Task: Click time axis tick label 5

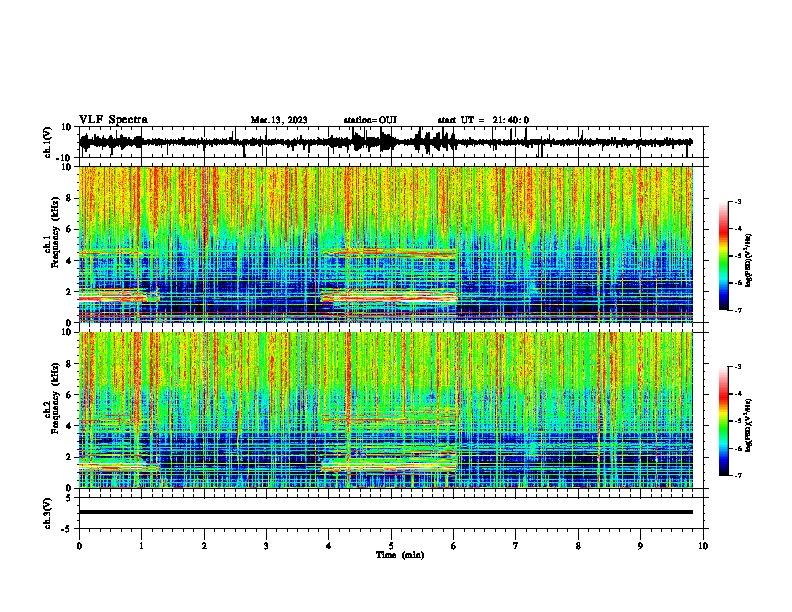Action: (x=391, y=546)
